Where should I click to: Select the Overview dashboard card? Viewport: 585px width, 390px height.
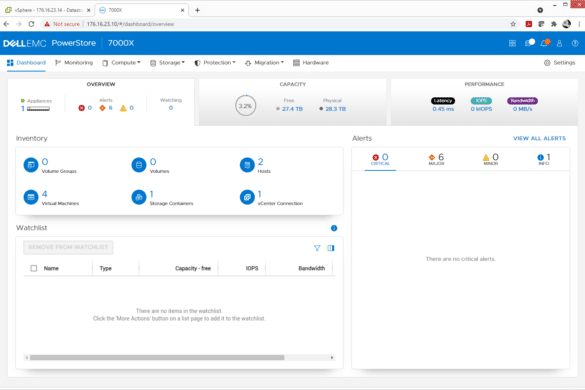click(101, 102)
